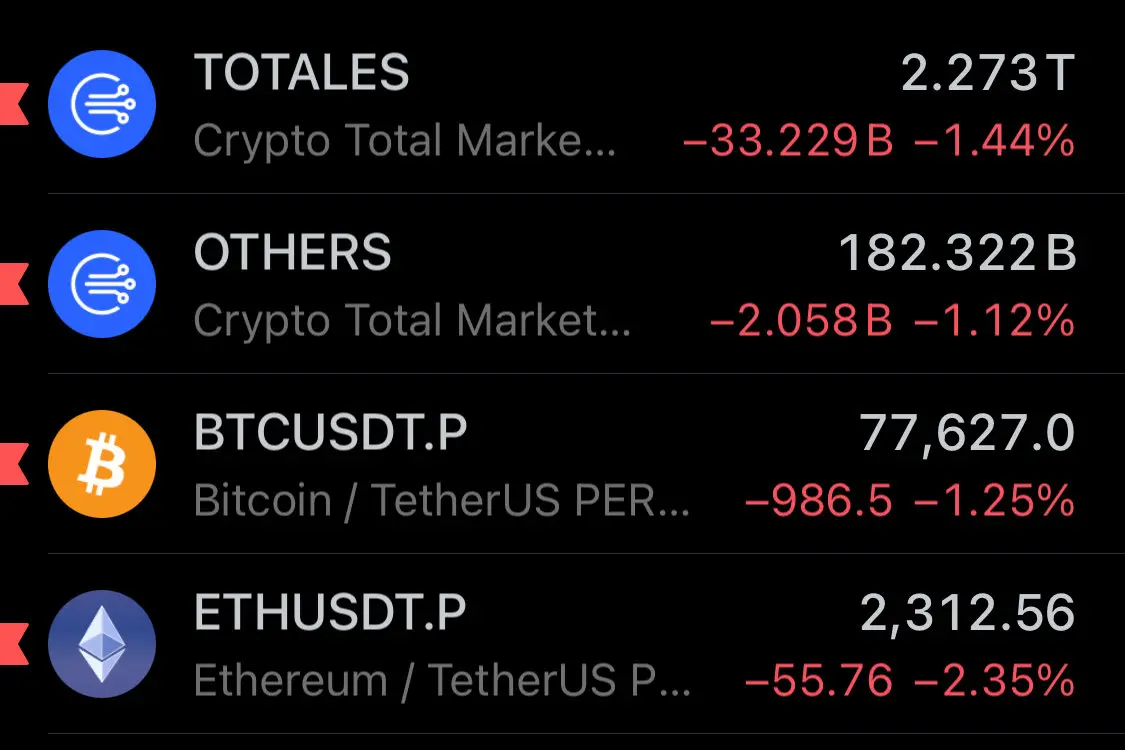Select the BTCUSDT.P ticker label

click(331, 433)
